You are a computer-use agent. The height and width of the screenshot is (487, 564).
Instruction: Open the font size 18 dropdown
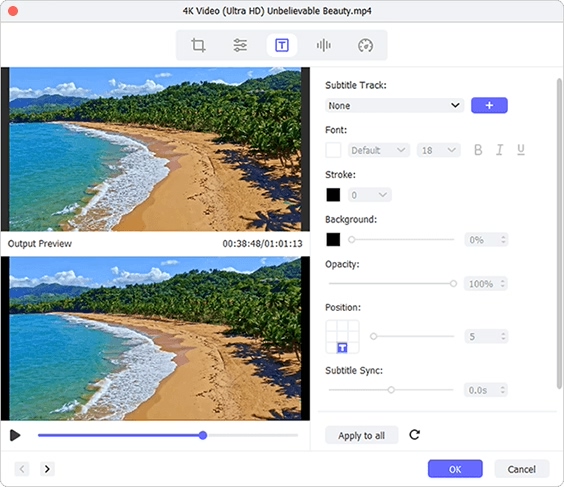[438, 150]
